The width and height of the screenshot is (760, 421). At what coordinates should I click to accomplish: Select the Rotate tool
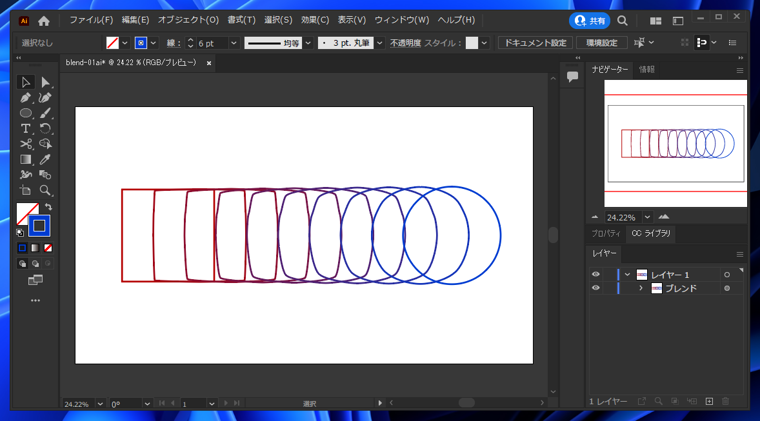tap(45, 128)
